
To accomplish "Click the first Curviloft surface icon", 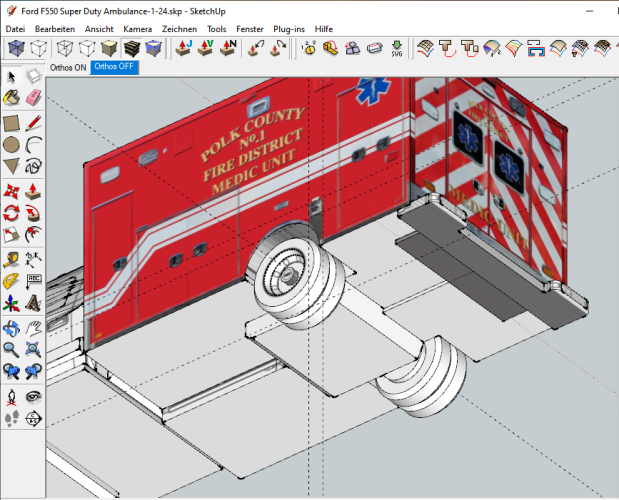I will point(425,48).
